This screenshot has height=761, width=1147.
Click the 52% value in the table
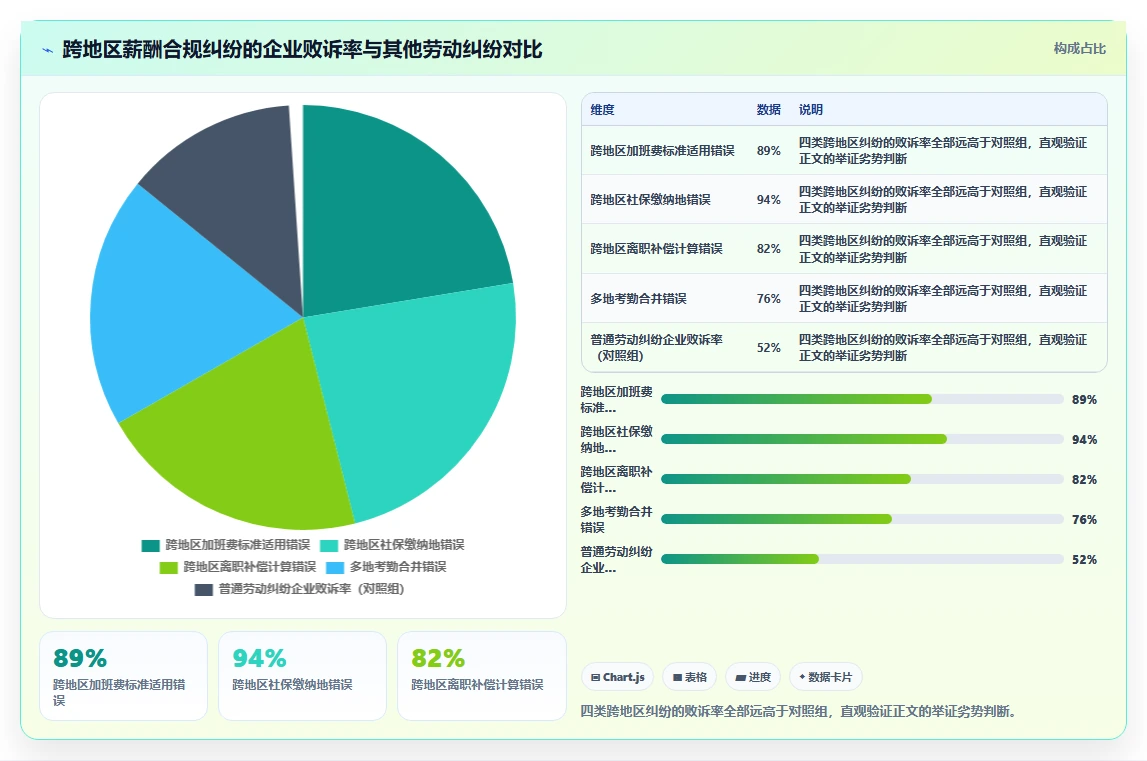(x=768, y=348)
